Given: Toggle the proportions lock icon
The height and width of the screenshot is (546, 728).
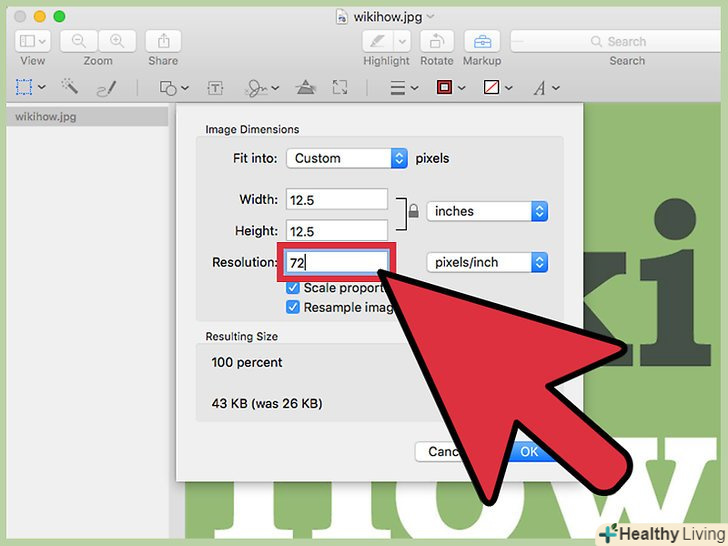Looking at the screenshot, I should (413, 211).
